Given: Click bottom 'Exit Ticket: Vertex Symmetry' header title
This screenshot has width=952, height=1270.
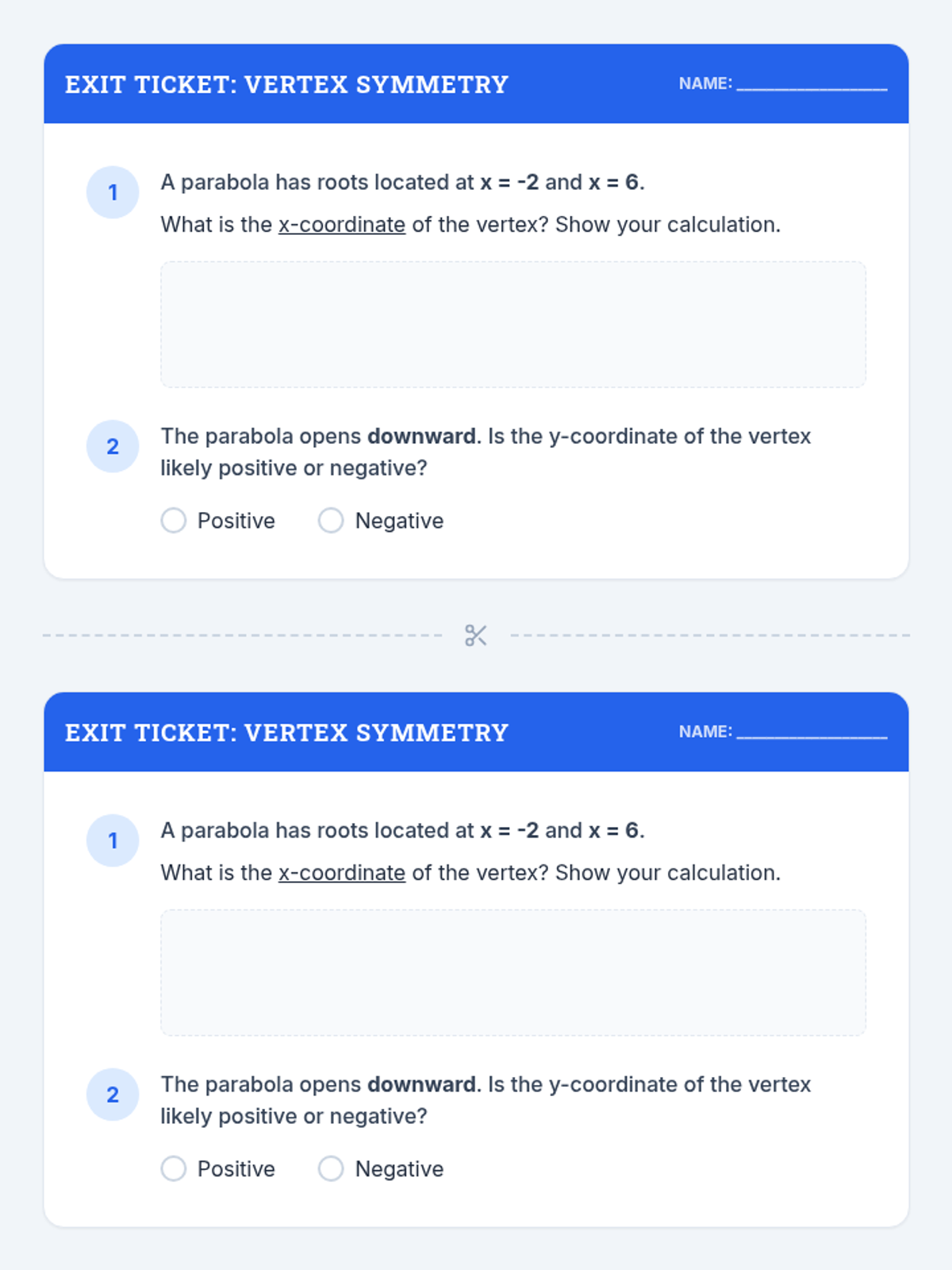Looking at the screenshot, I should tap(286, 732).
